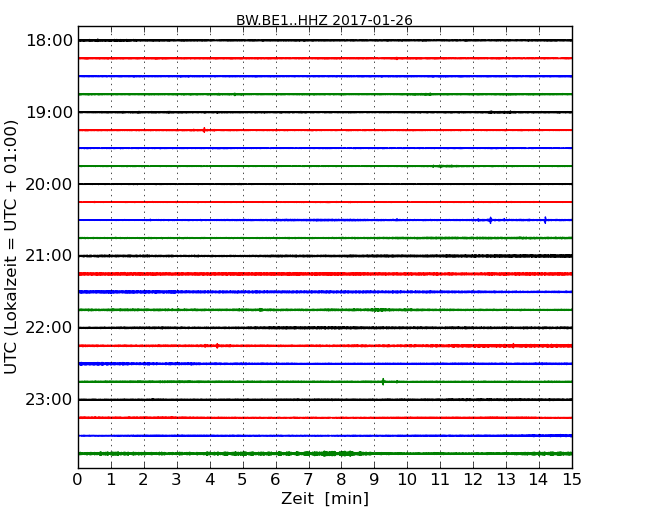Click x-axis tick label 8
The image size is (650, 520).
click(341, 480)
